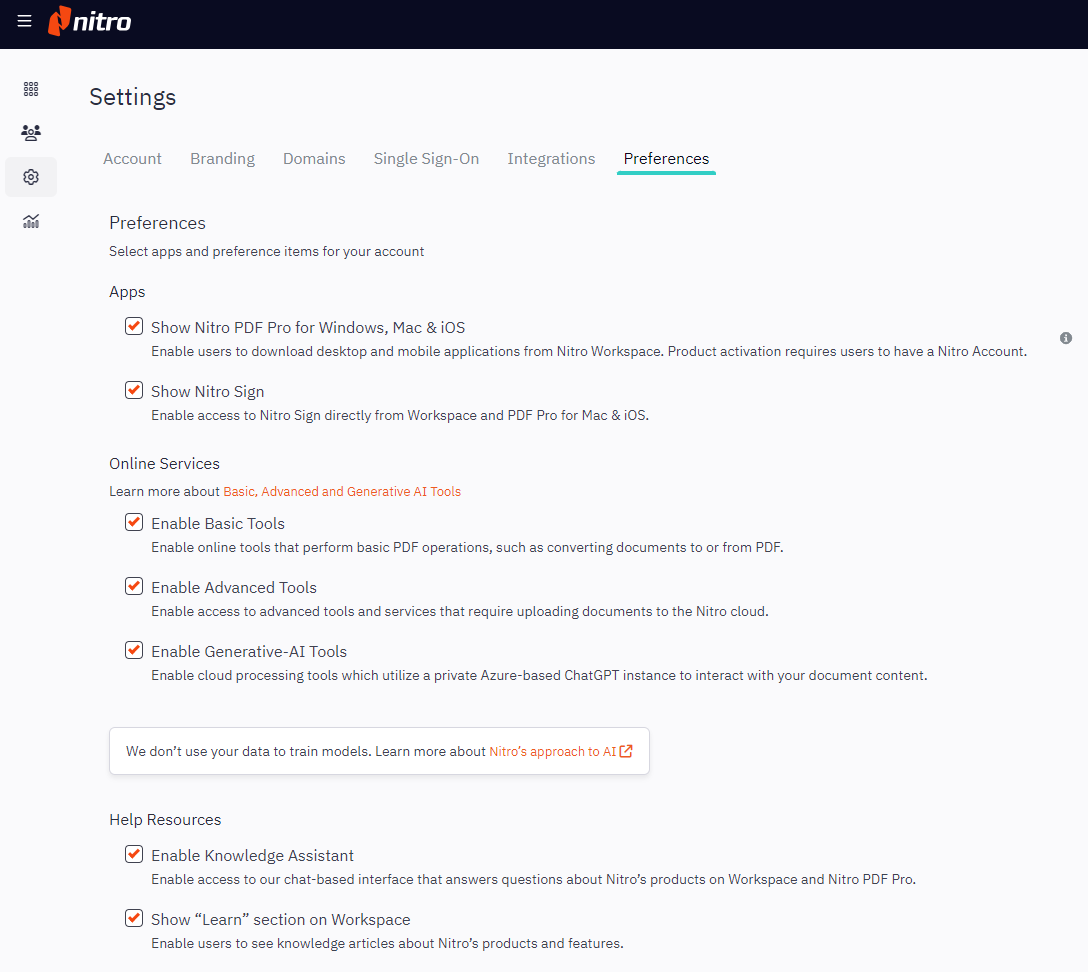Uncheck Enable Generative-AI Tools
The height and width of the screenshot is (972, 1088).
pyautogui.click(x=134, y=650)
